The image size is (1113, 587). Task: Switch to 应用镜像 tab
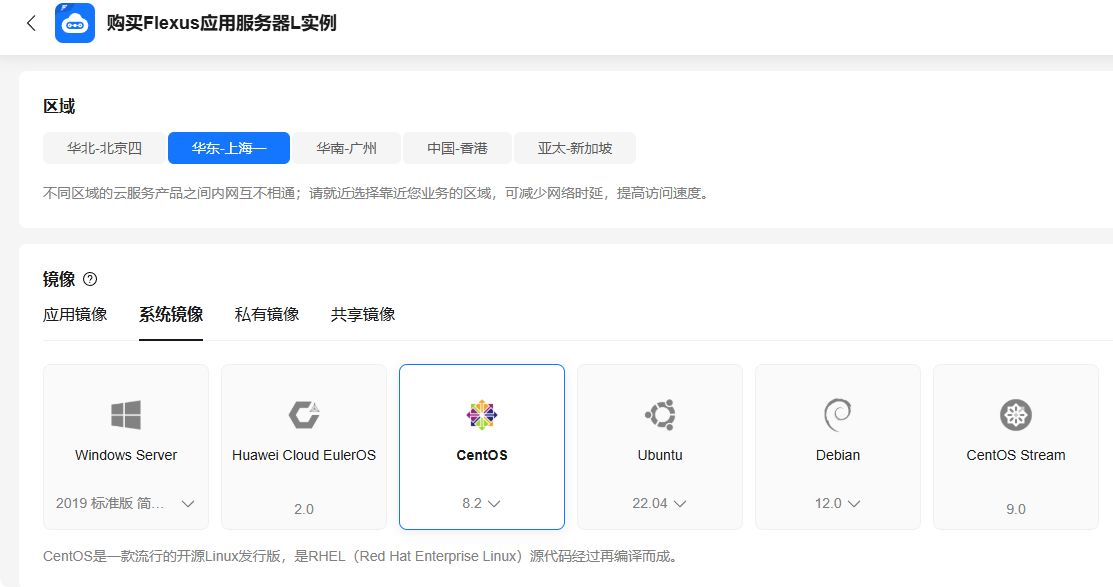click(75, 314)
